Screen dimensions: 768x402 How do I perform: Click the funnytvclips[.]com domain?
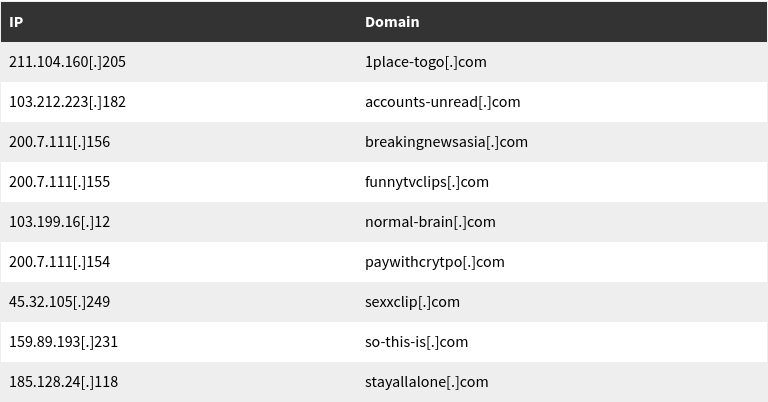pyautogui.click(x=427, y=182)
